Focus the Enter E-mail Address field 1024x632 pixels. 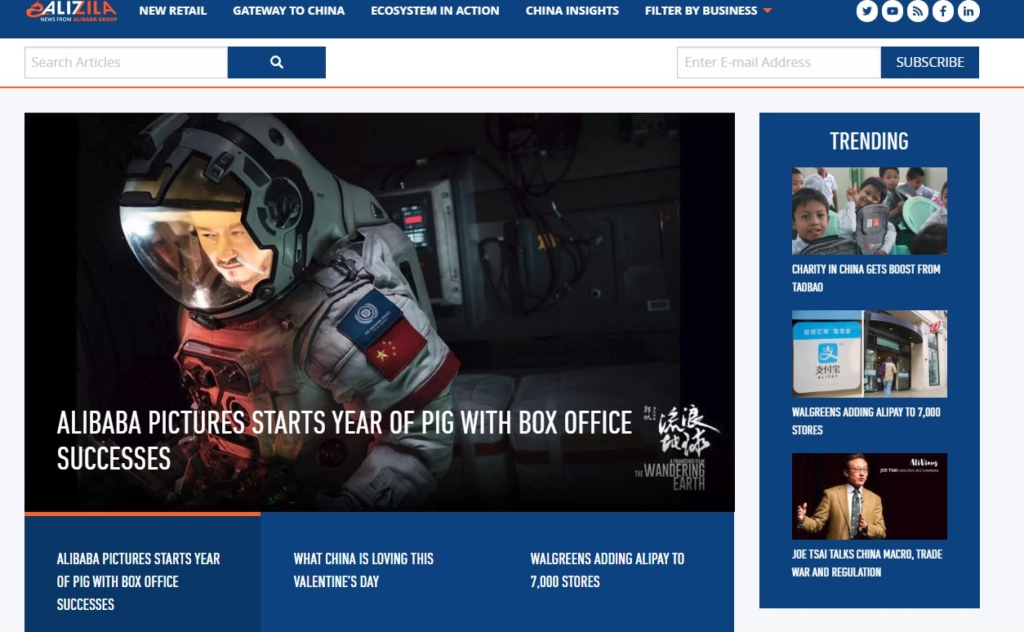click(779, 62)
